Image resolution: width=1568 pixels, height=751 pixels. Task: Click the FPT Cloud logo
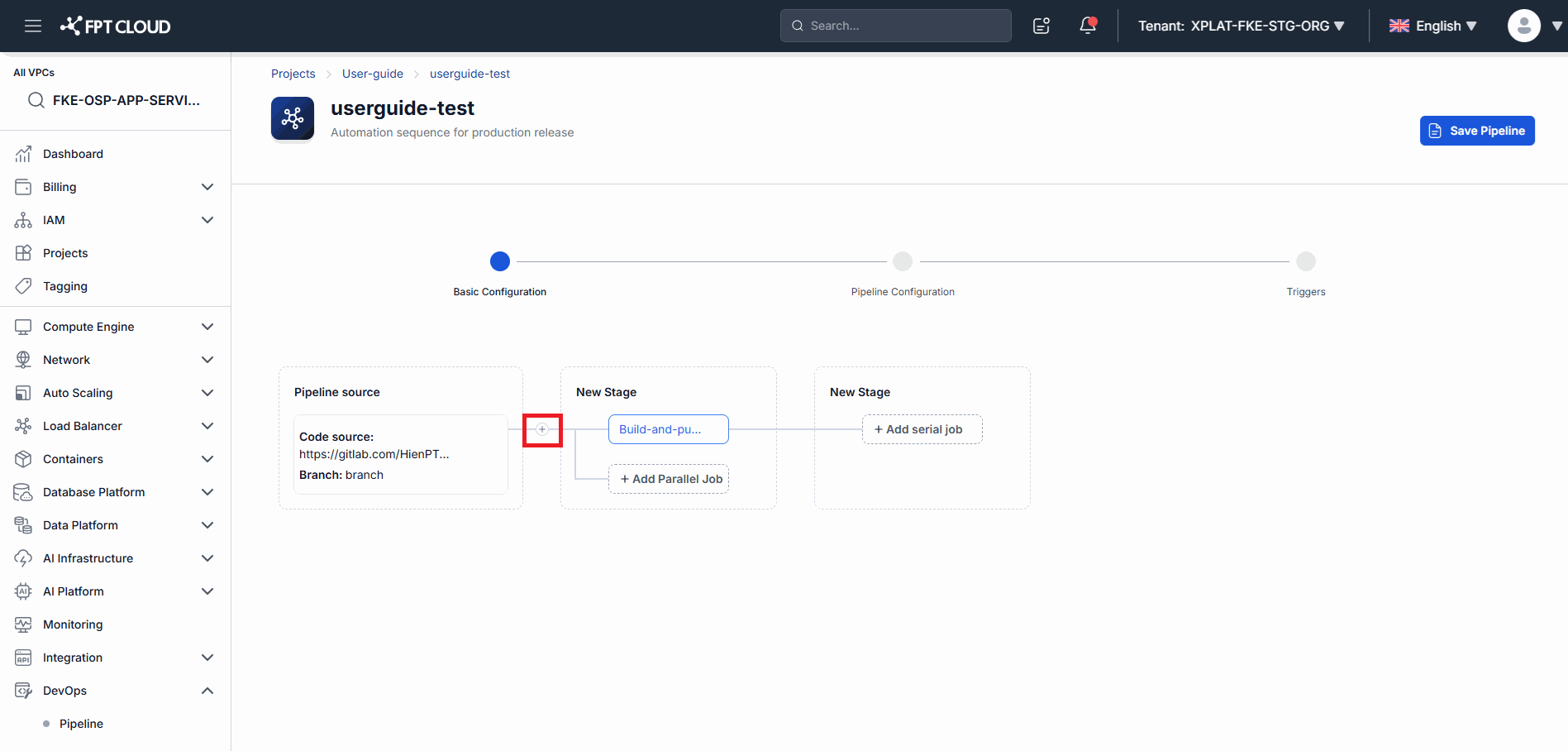[x=115, y=26]
